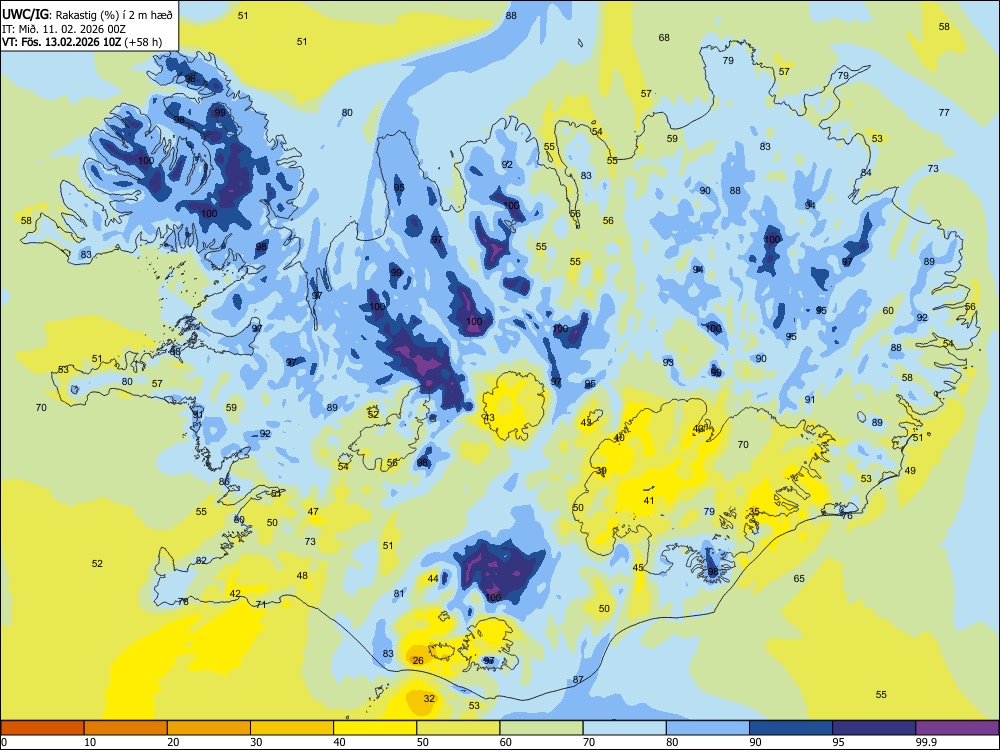Image resolution: width=1000 pixels, height=750 pixels.
Task: Select the 95–99.9 navy legend swatch
Action: 874,728
